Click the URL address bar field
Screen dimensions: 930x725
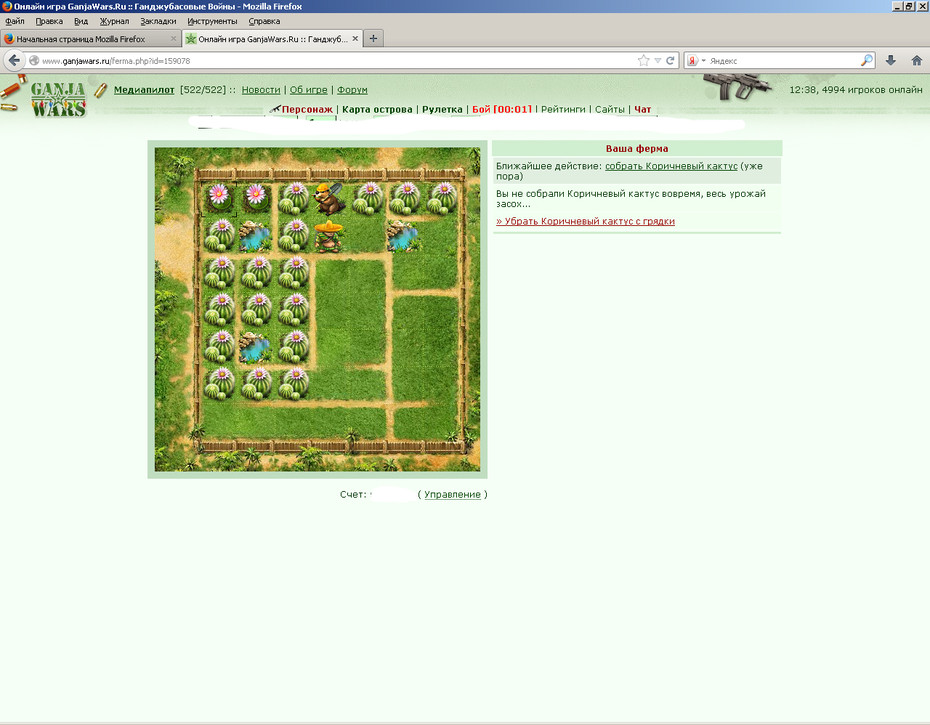click(x=338, y=61)
